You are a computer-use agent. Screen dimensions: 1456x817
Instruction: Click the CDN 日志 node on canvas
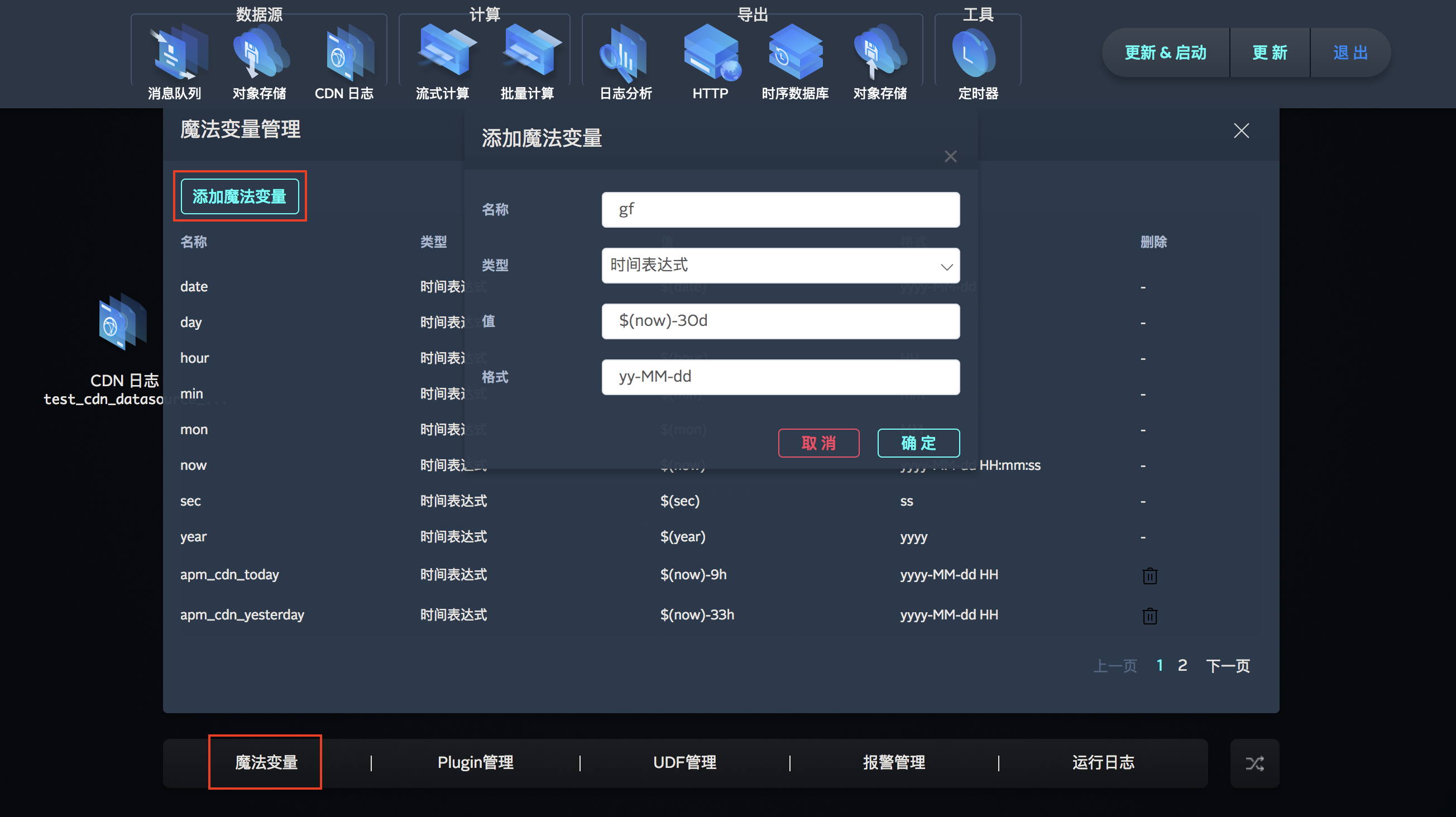[122, 322]
